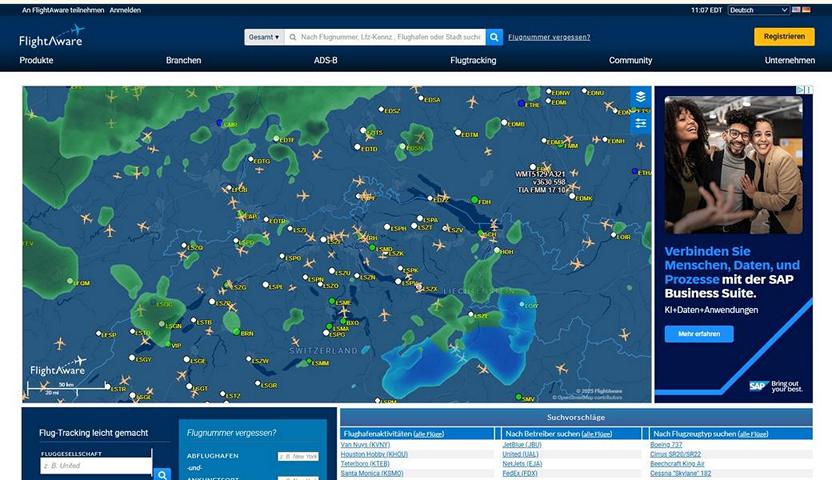The height and width of the screenshot is (480, 832).
Task: Click the flight tracking form search icon
Action: tap(163, 474)
